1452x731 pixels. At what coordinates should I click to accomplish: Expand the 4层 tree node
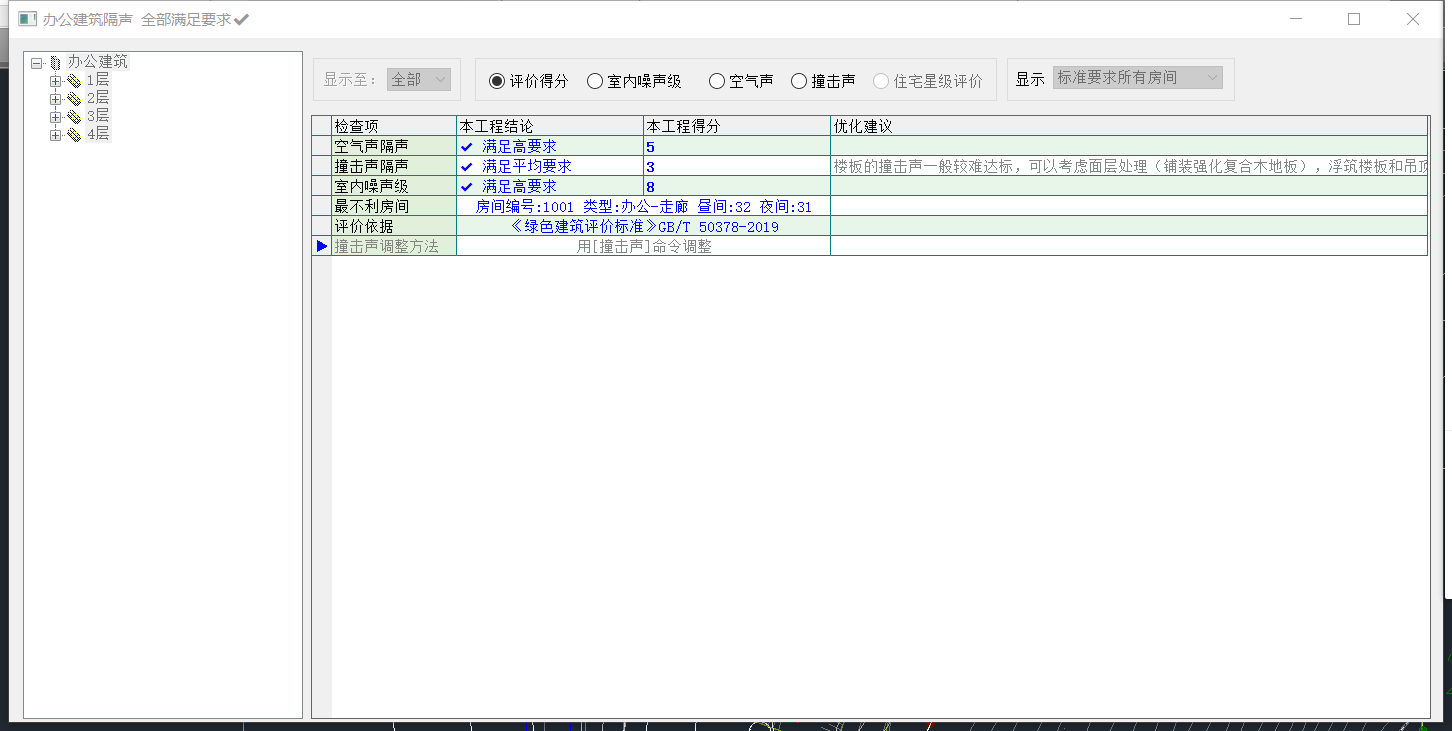pyautogui.click(x=56, y=135)
